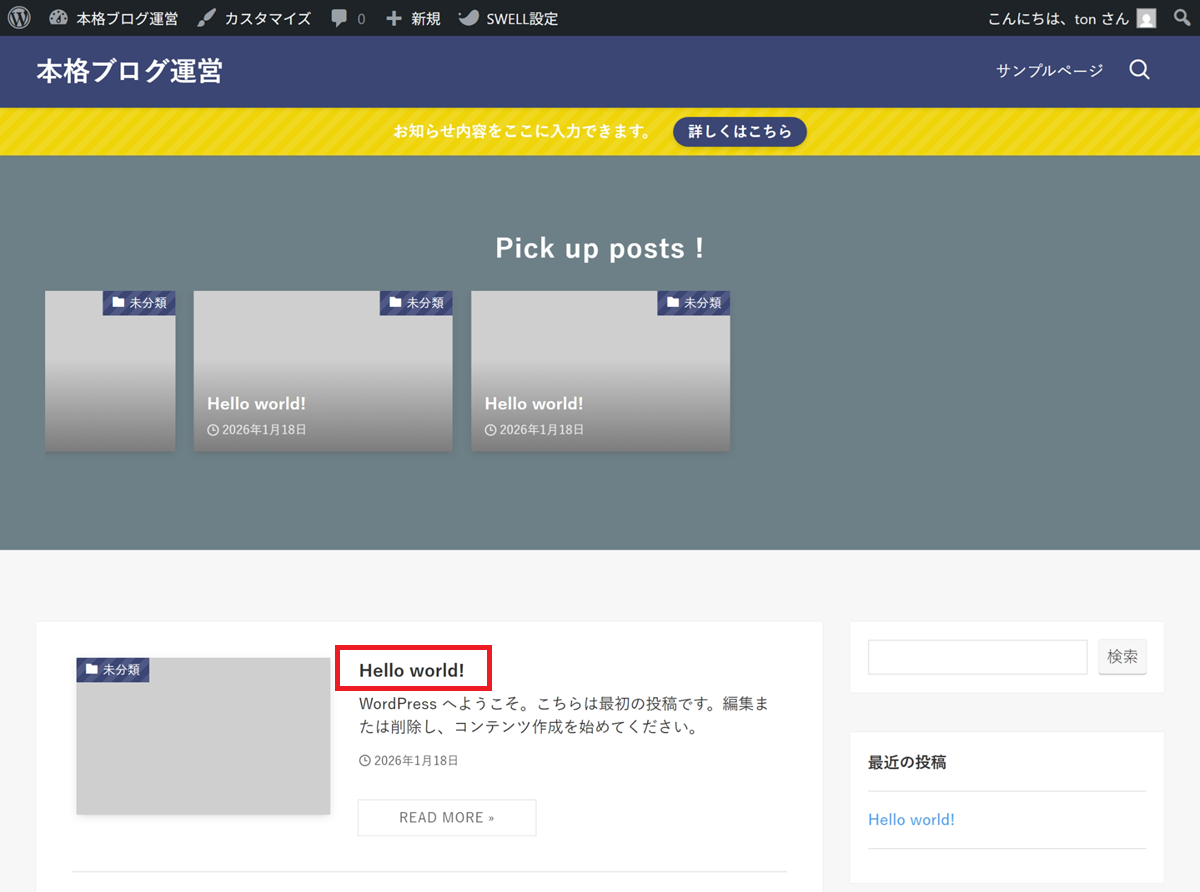This screenshot has height=892, width=1200.
Task: Click the READ MORE » button
Action: 446,817
